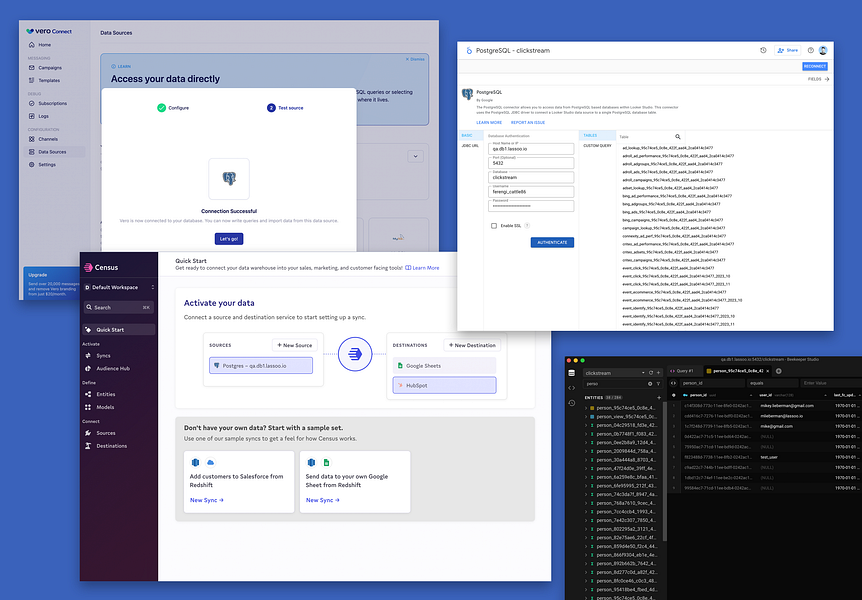Click the Share icon in the Looker Studio header
This screenshot has height=600, width=862.
(x=788, y=50)
